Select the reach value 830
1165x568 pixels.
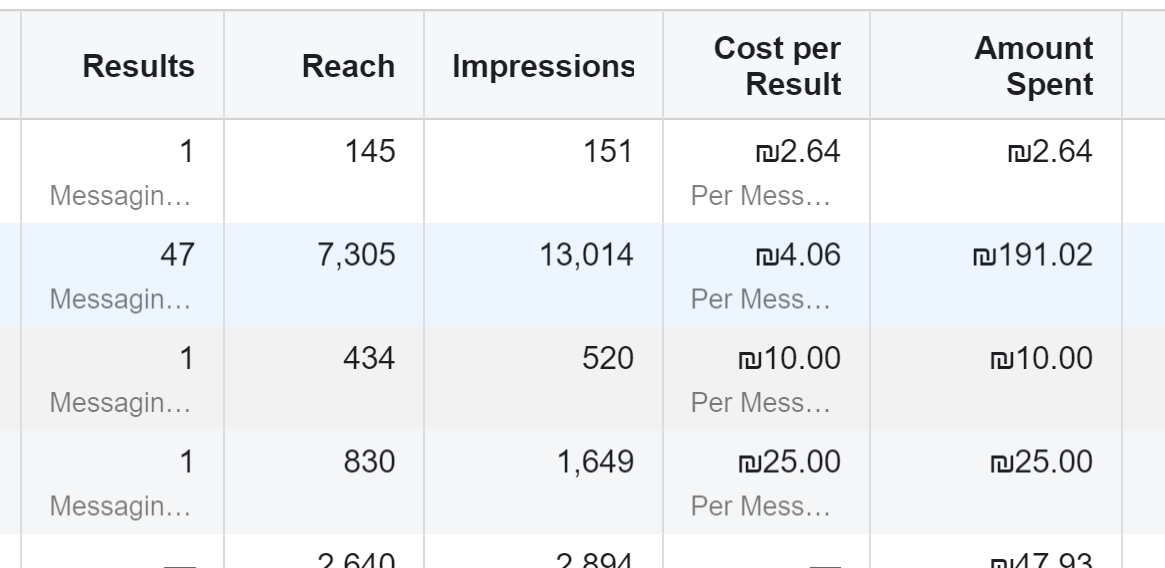(x=369, y=462)
